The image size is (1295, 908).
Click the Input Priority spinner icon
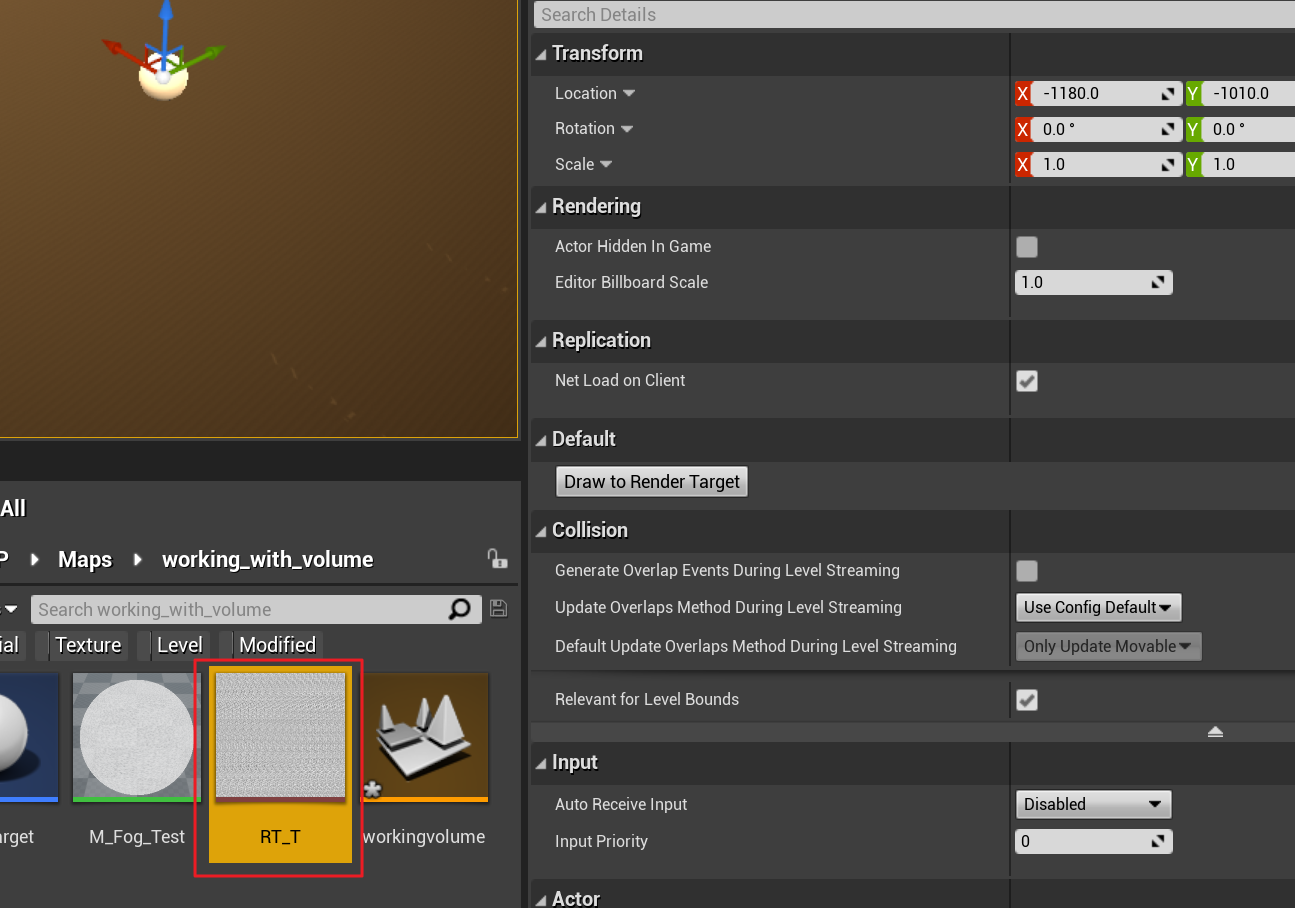click(x=1158, y=841)
